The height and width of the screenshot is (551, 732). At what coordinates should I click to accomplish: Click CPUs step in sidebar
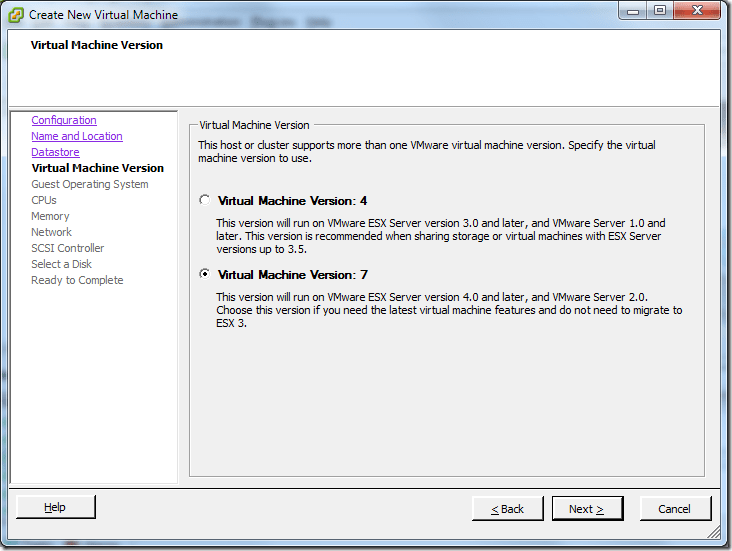pos(44,200)
